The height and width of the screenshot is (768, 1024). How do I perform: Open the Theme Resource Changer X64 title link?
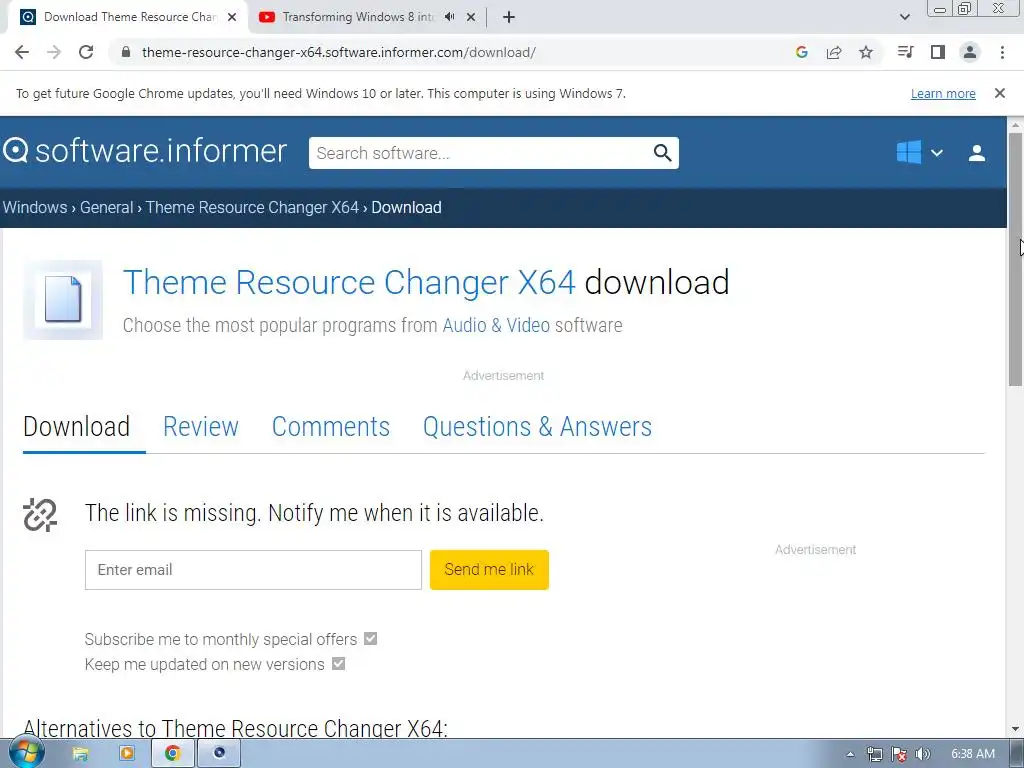point(349,282)
